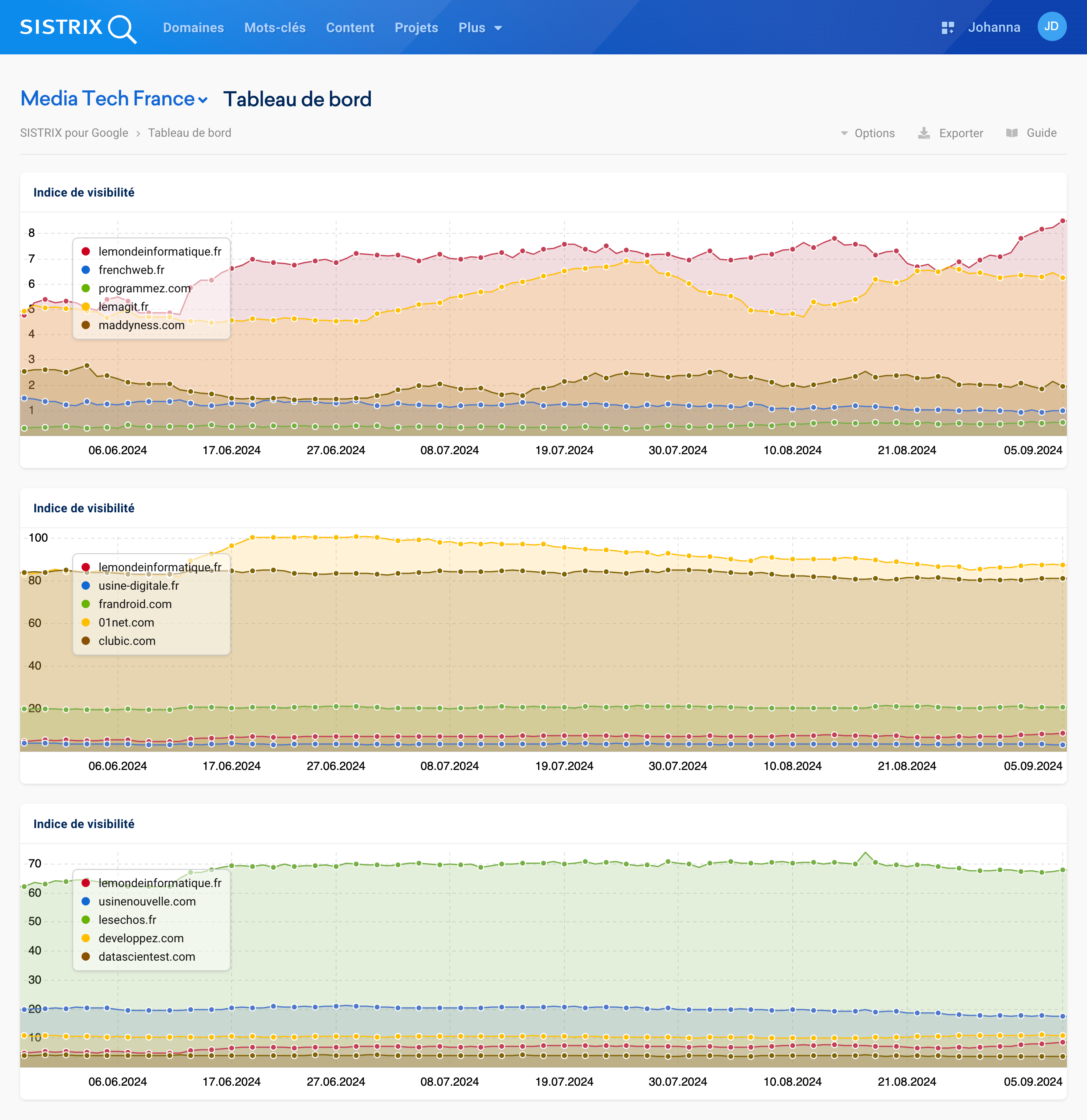Toggle the maddyness.com legend entry
Screen dimensions: 1087x1120
133,325
